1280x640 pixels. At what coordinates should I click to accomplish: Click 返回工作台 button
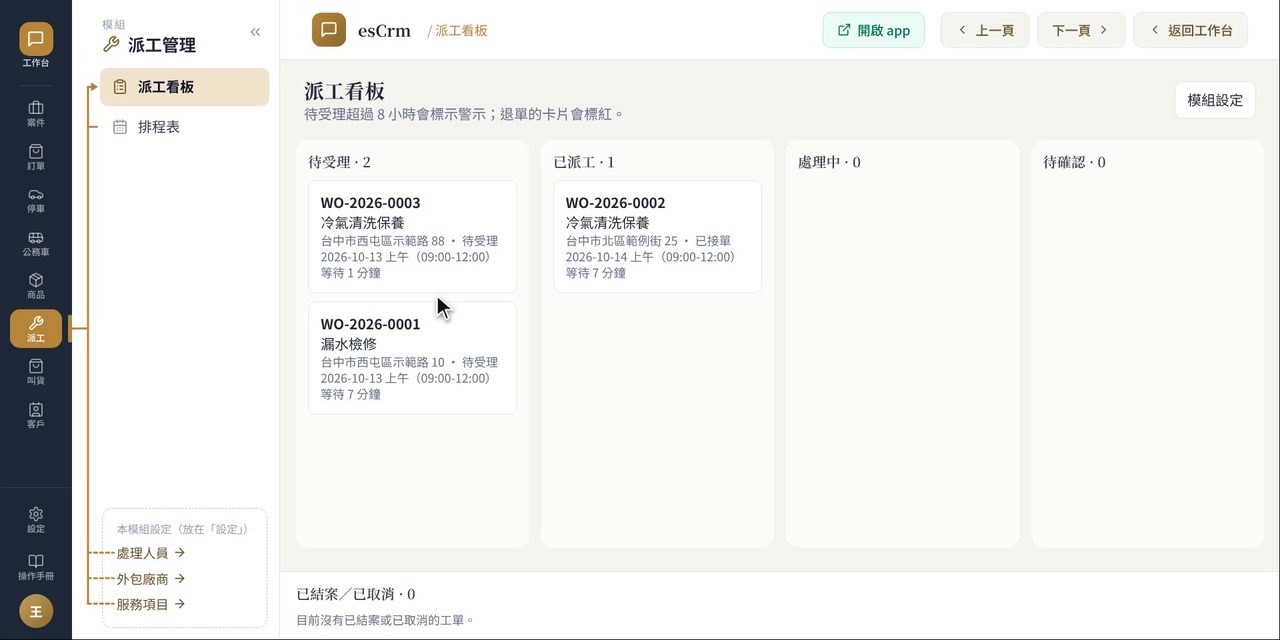point(1191,30)
